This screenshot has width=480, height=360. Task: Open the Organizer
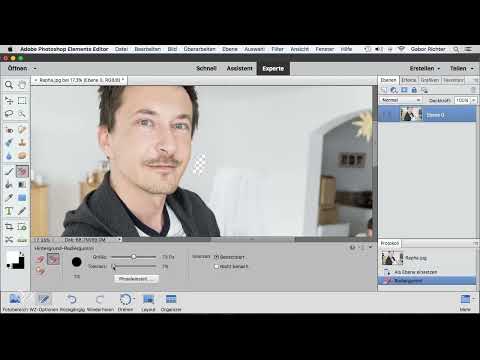(171, 302)
